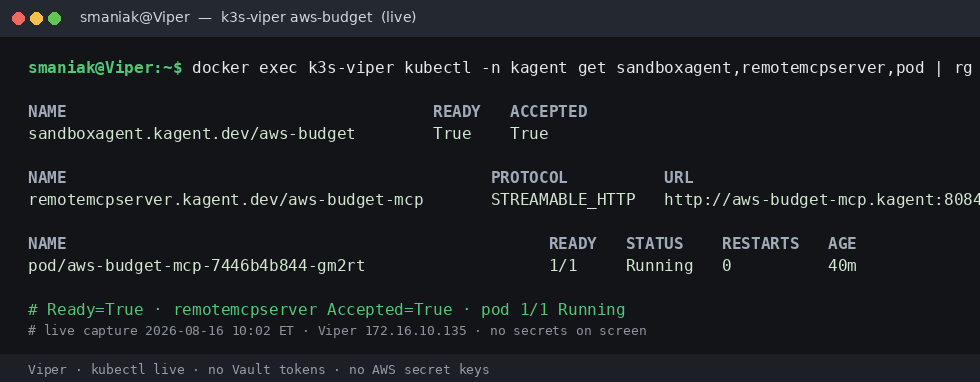Click the ACCEPTED column header
The height and width of the screenshot is (382, 980).
pos(549,111)
